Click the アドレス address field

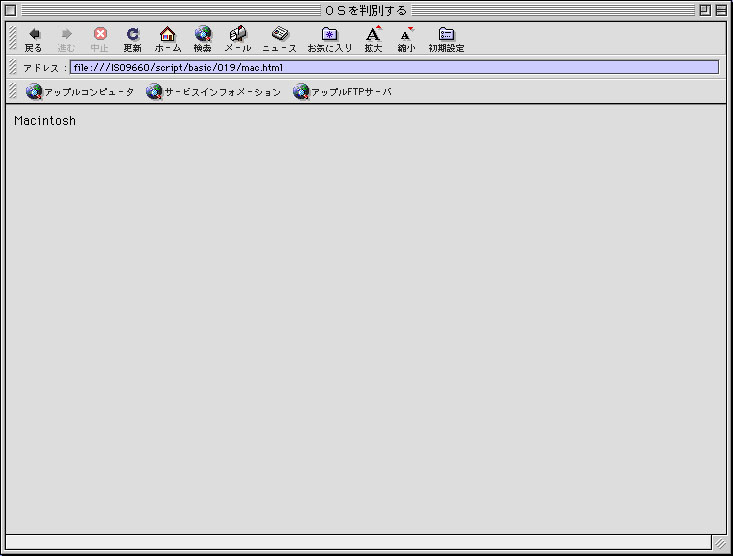(x=393, y=67)
